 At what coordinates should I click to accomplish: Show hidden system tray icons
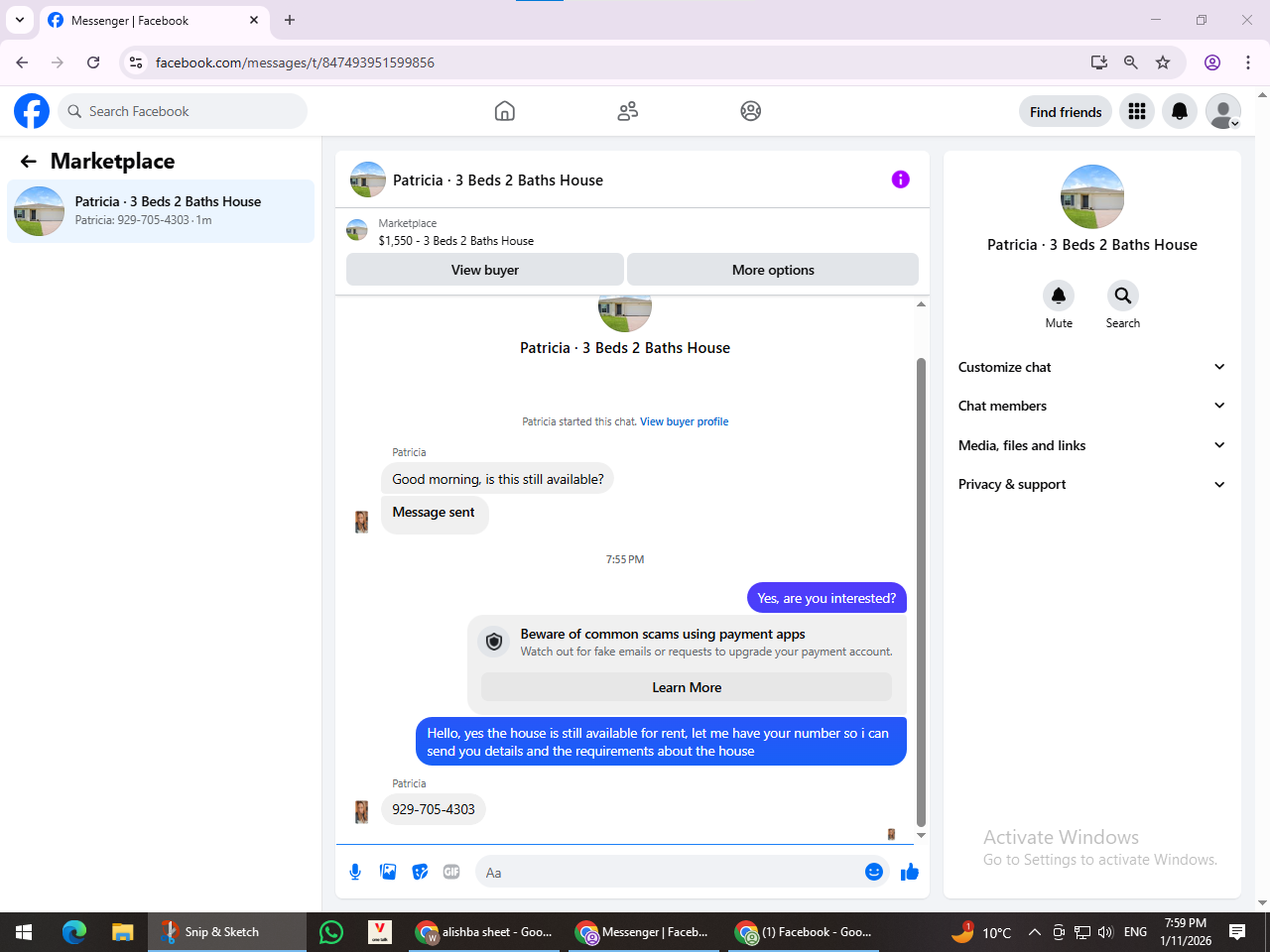1034,932
